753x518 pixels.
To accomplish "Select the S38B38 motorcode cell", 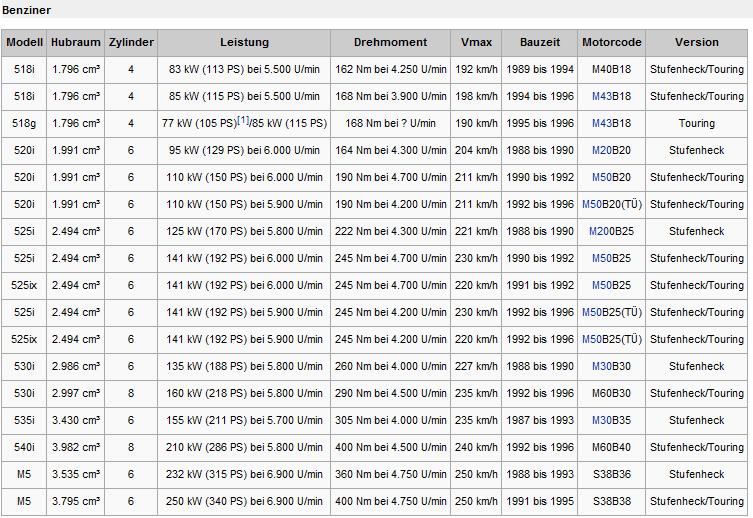I will pos(611,501).
